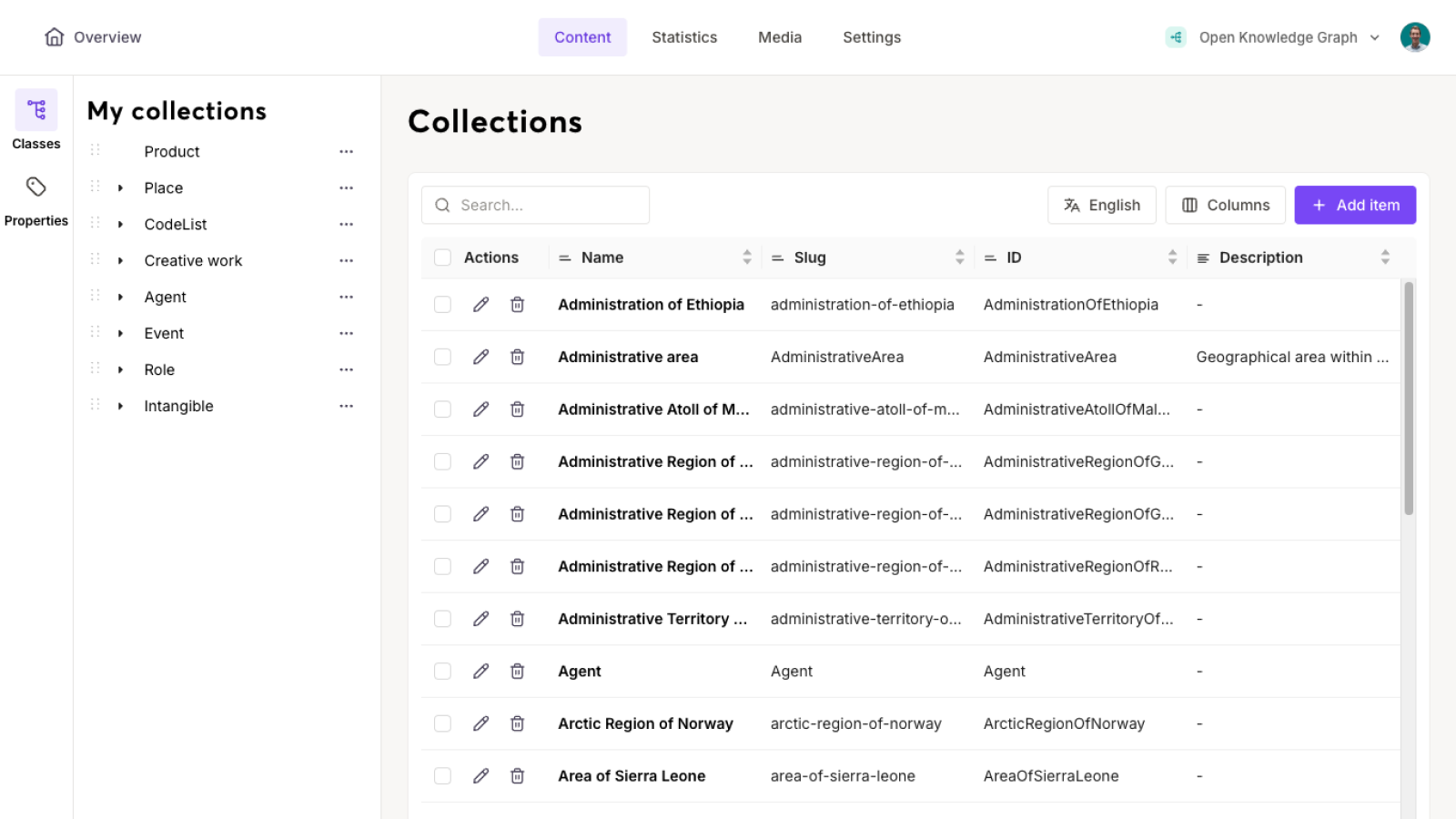Delete the Administrative Atoll of M... row
The height and width of the screenshot is (819, 1456).
point(517,409)
